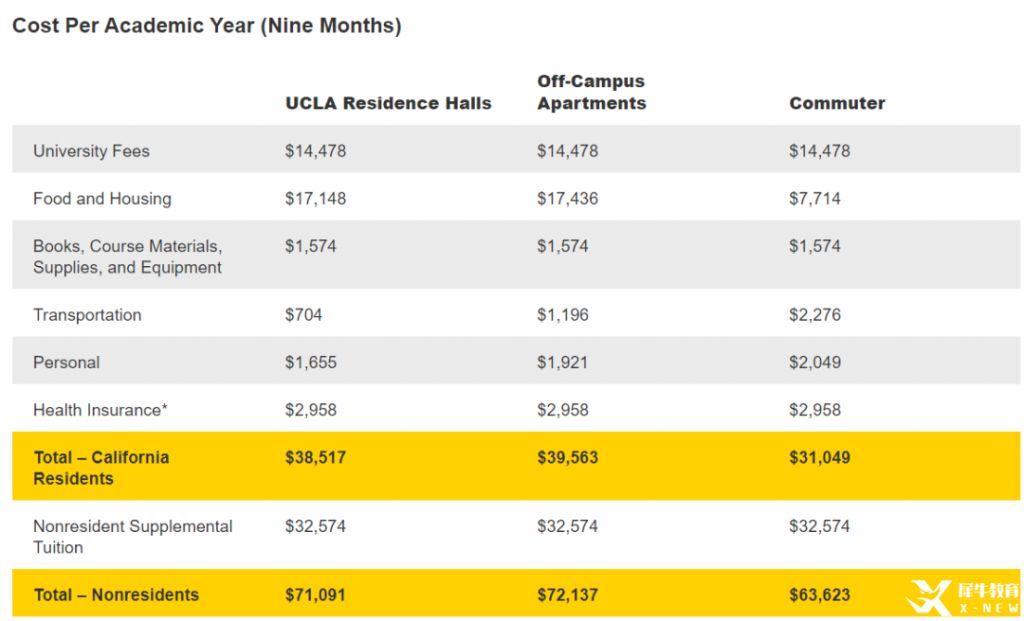Click the Commuter column header
This screenshot has width=1024, height=621.
837,103
